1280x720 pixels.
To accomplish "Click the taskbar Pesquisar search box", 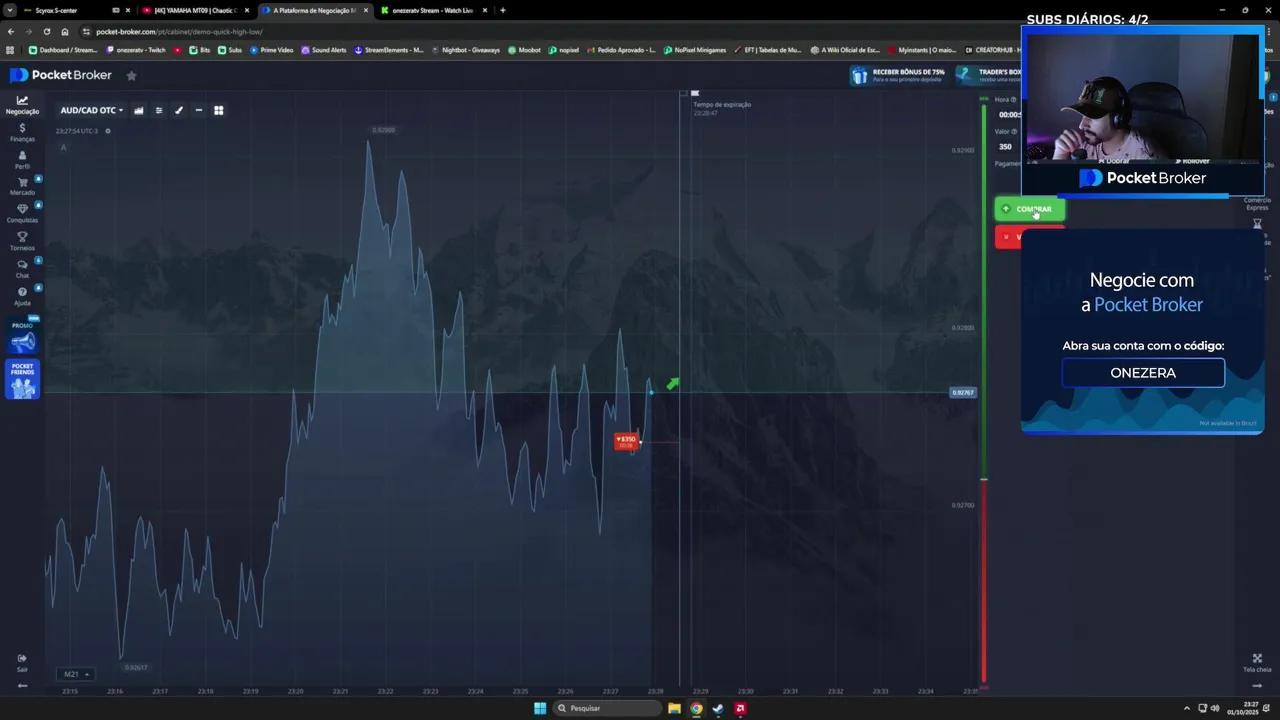I will tap(607, 708).
